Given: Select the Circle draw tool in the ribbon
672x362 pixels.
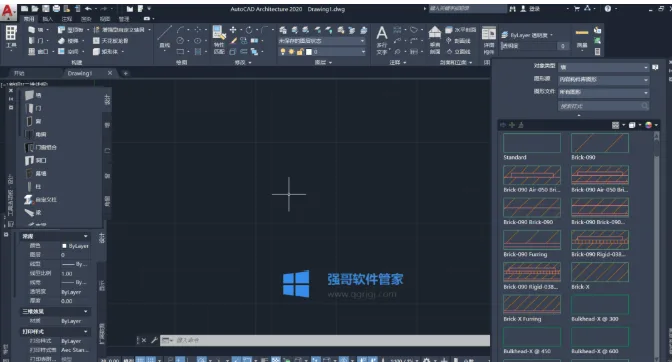Looking at the screenshot, I should (x=180, y=41).
